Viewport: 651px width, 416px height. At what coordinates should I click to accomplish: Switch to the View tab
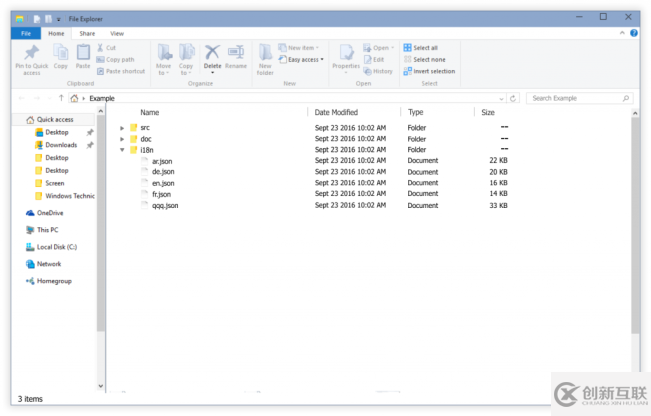click(x=117, y=33)
